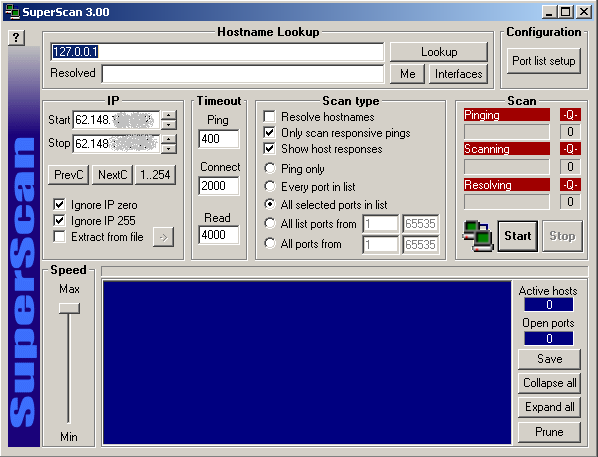Viewport: 598px width, 457px height.
Task: Open Port list setup configuration
Action: [544, 61]
